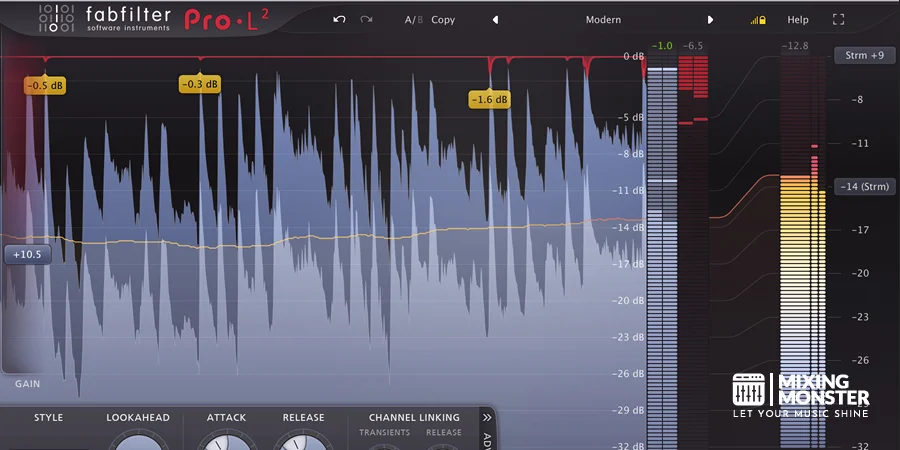Click the undo arrow icon
This screenshot has height=450, width=900.
click(x=339, y=20)
